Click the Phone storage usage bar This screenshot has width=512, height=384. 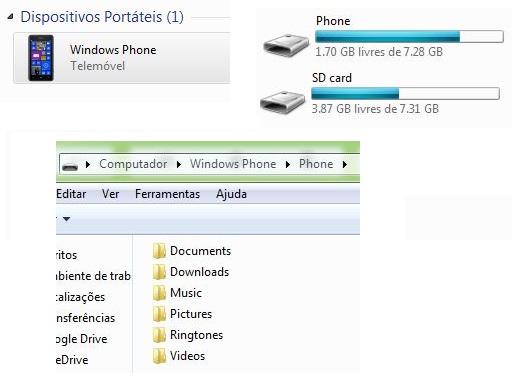click(x=409, y=36)
